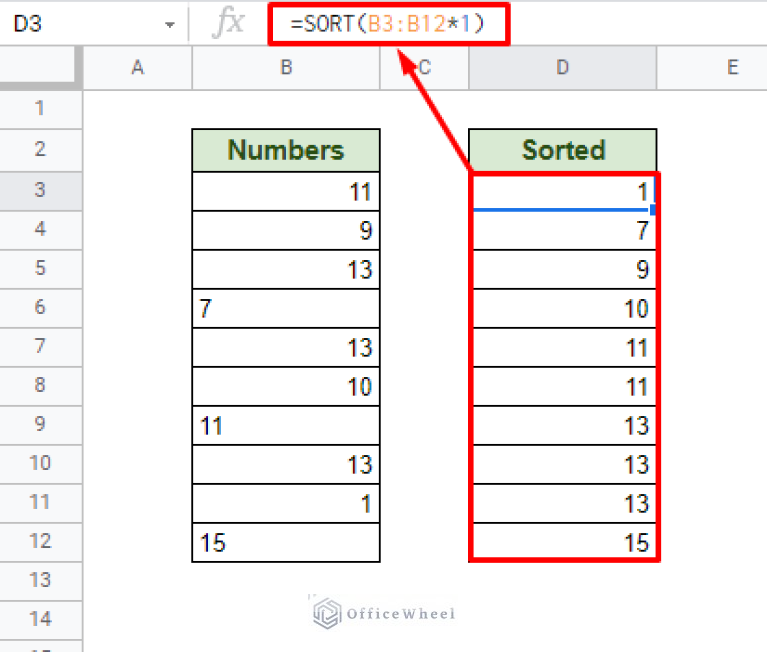Select column E header
Image resolution: width=767 pixels, height=652 pixels.
[732, 68]
